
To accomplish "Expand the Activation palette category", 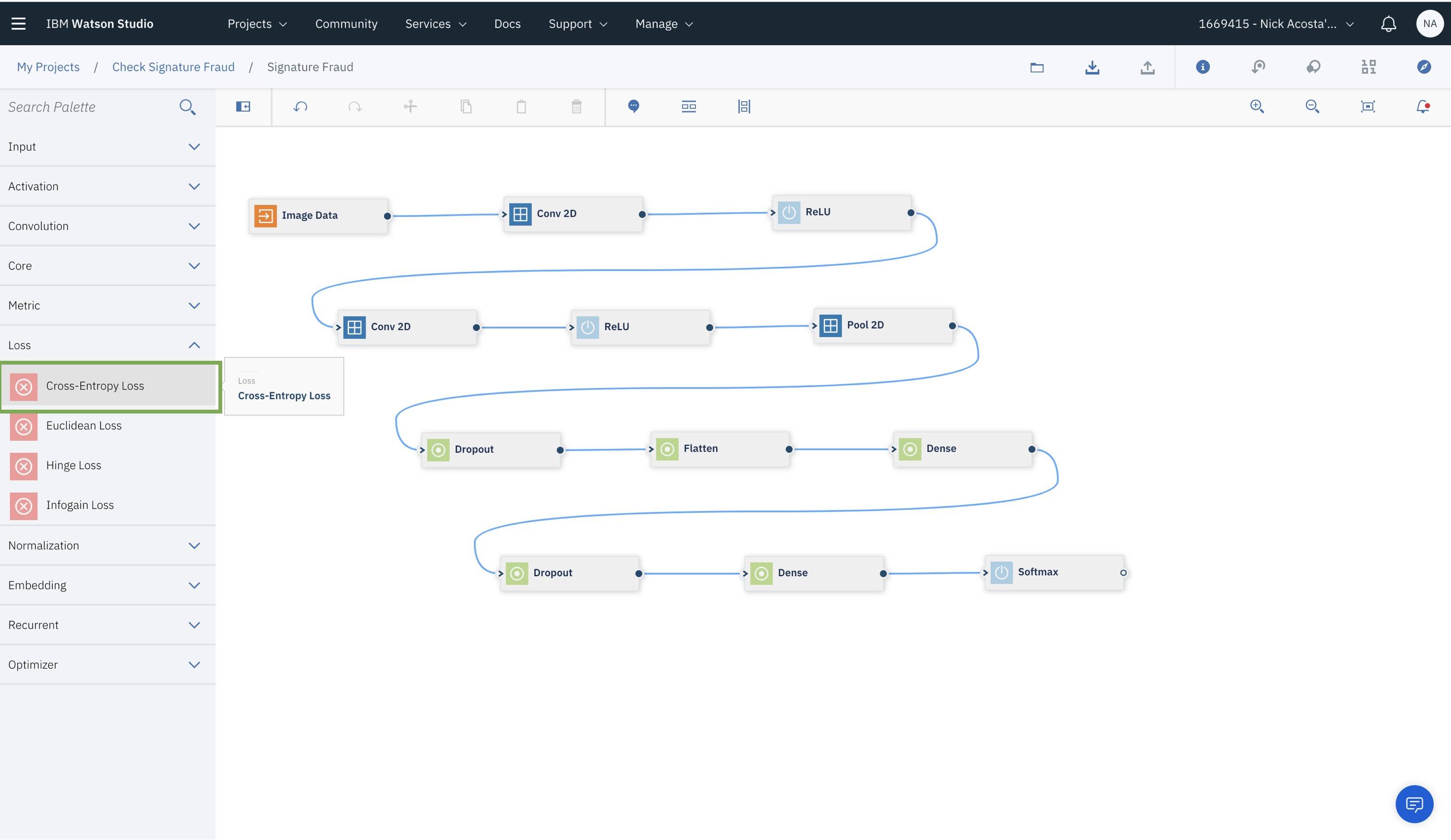I will (108, 187).
